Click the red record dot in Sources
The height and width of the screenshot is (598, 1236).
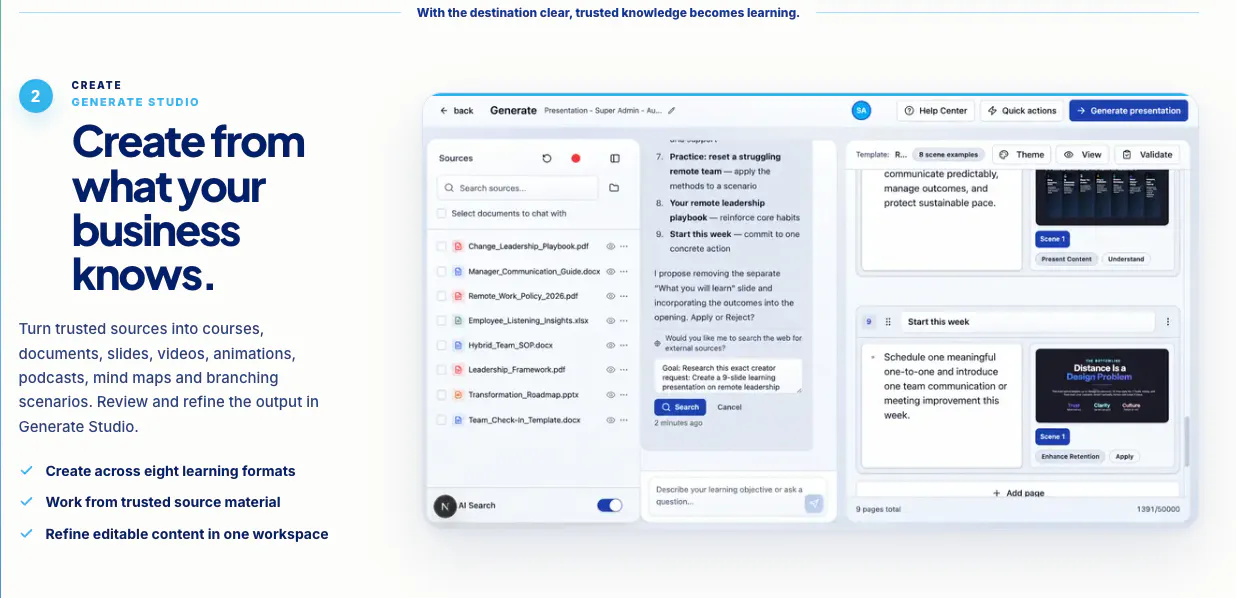[576, 158]
